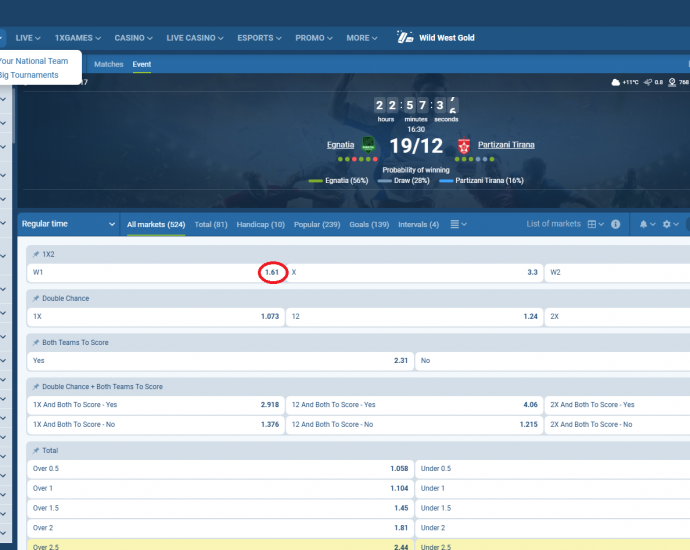Select the All markets (524) tab
This screenshot has height=550, width=690.
tap(156, 224)
